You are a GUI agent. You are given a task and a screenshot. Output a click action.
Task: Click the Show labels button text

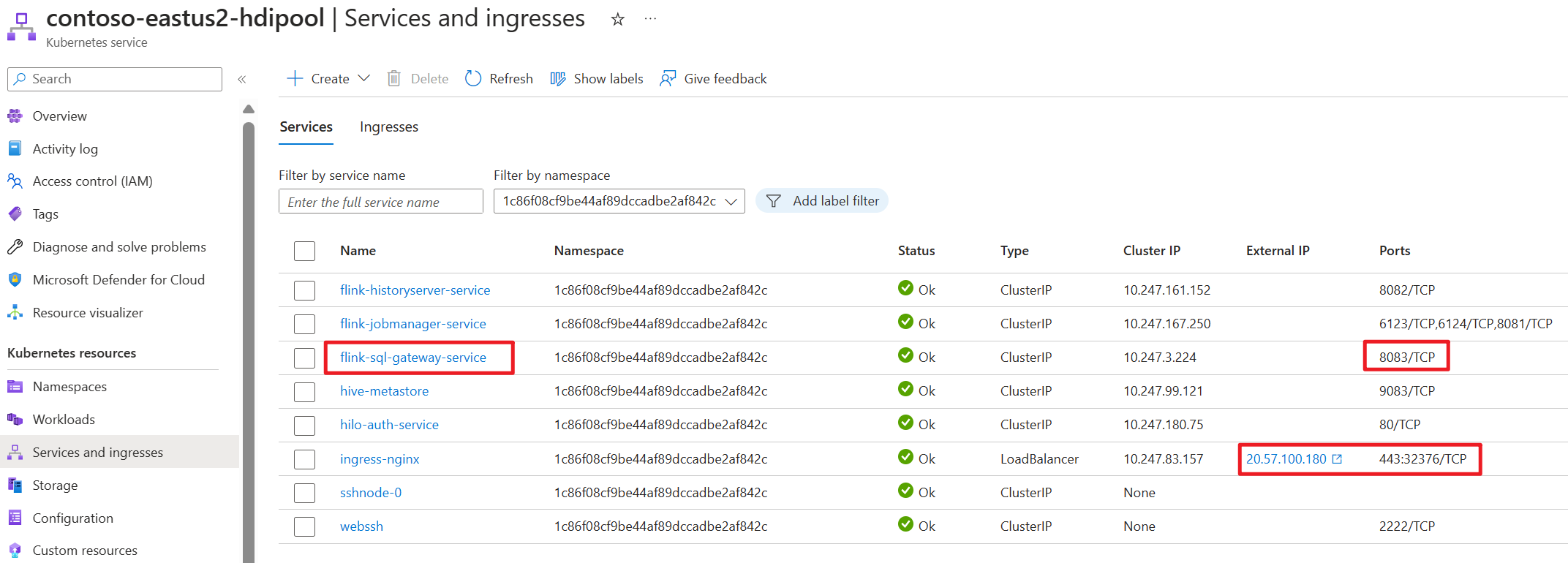click(x=608, y=78)
